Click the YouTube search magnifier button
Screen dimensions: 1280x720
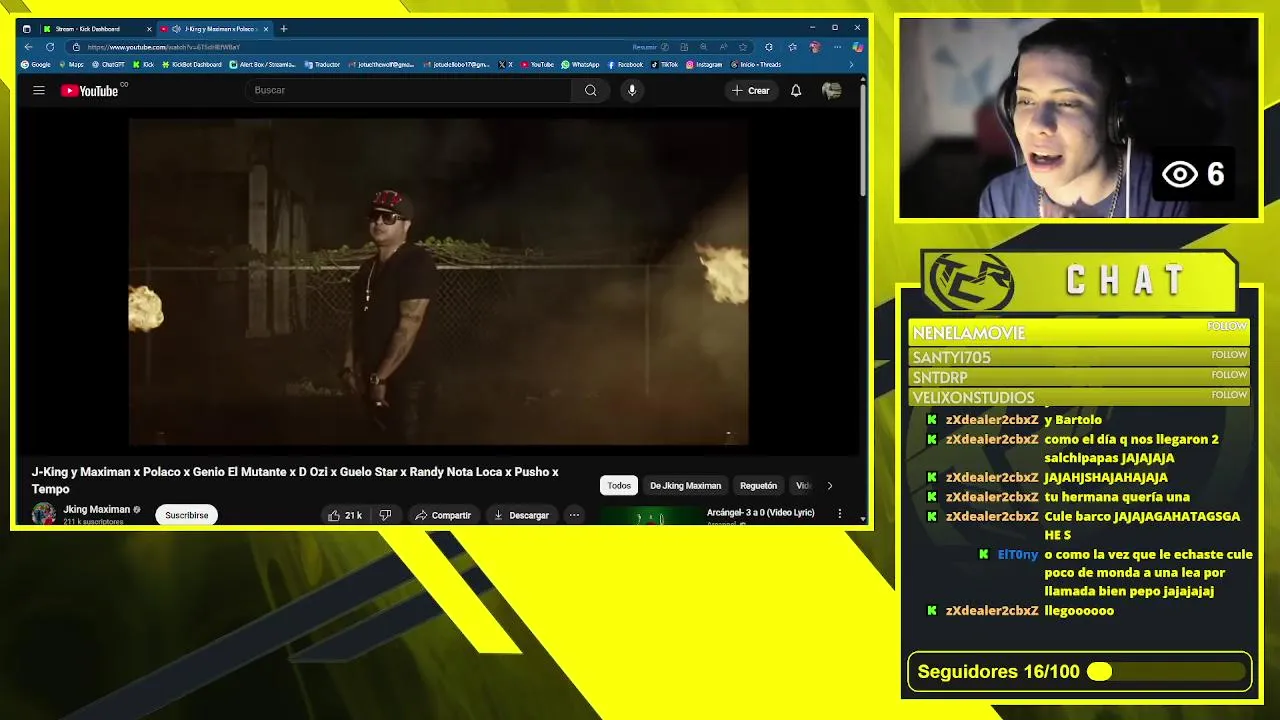(591, 90)
